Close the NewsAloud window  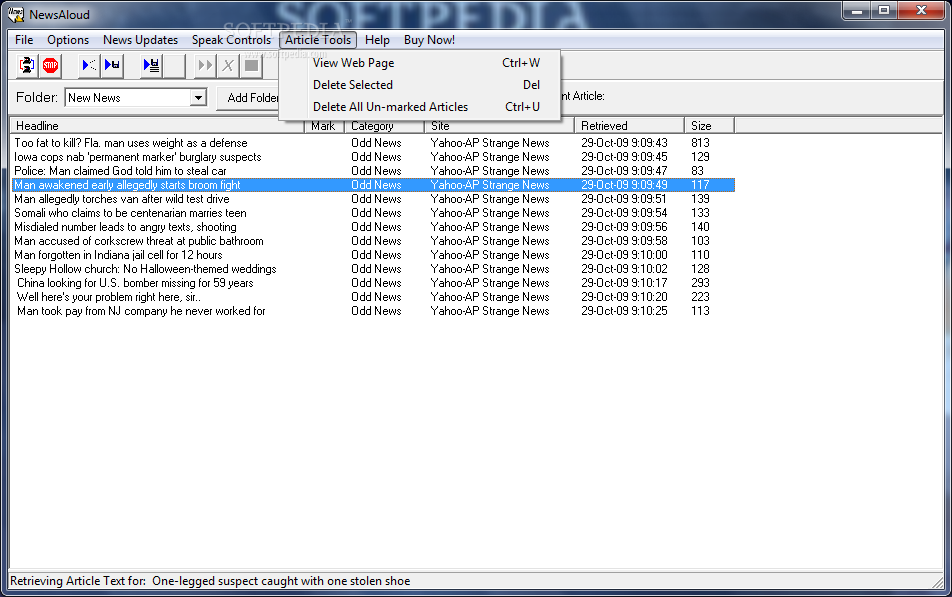point(921,10)
